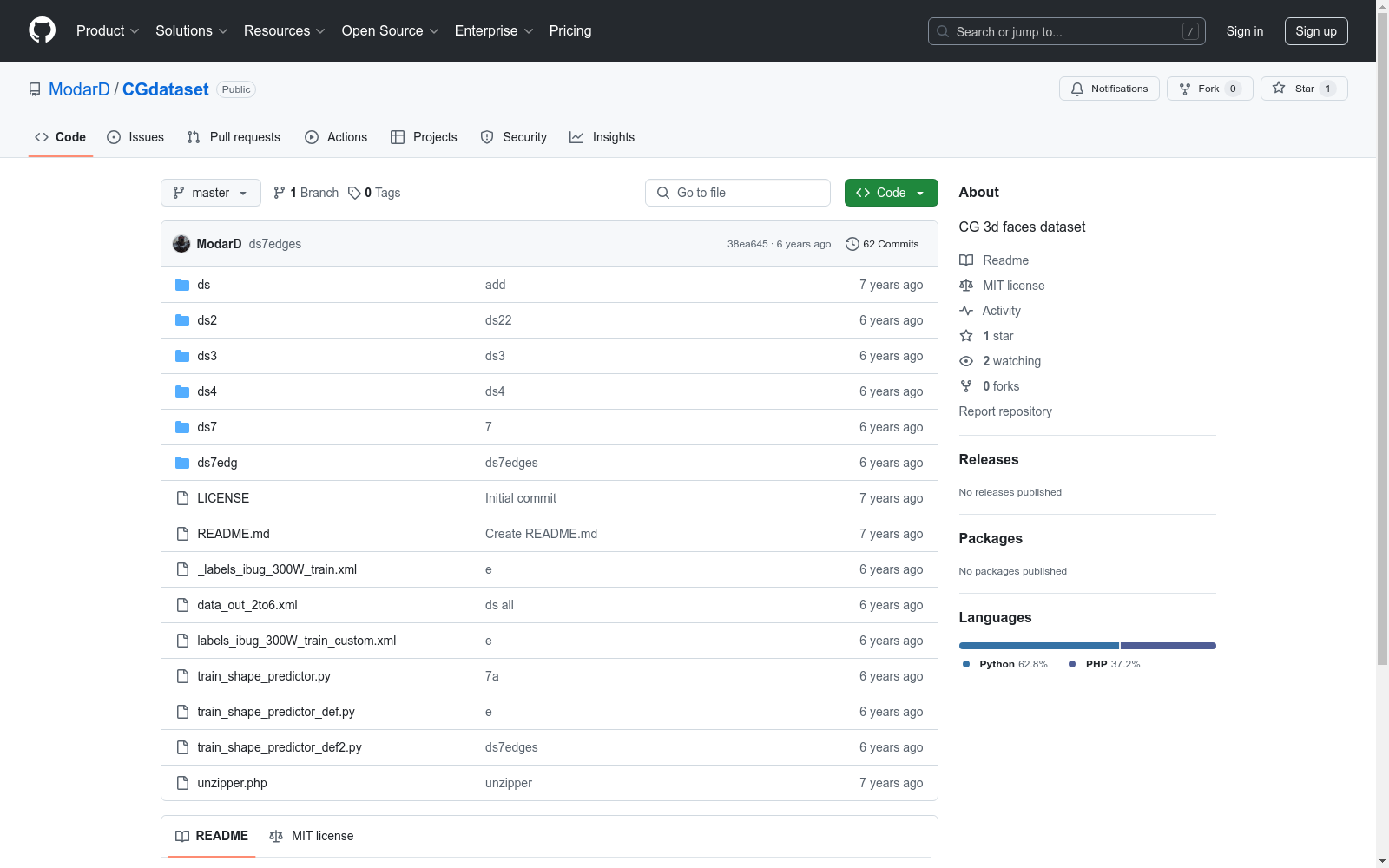This screenshot has width=1389, height=868.
Task: Fork the repository with Fork button
Action: pyautogui.click(x=1210, y=89)
